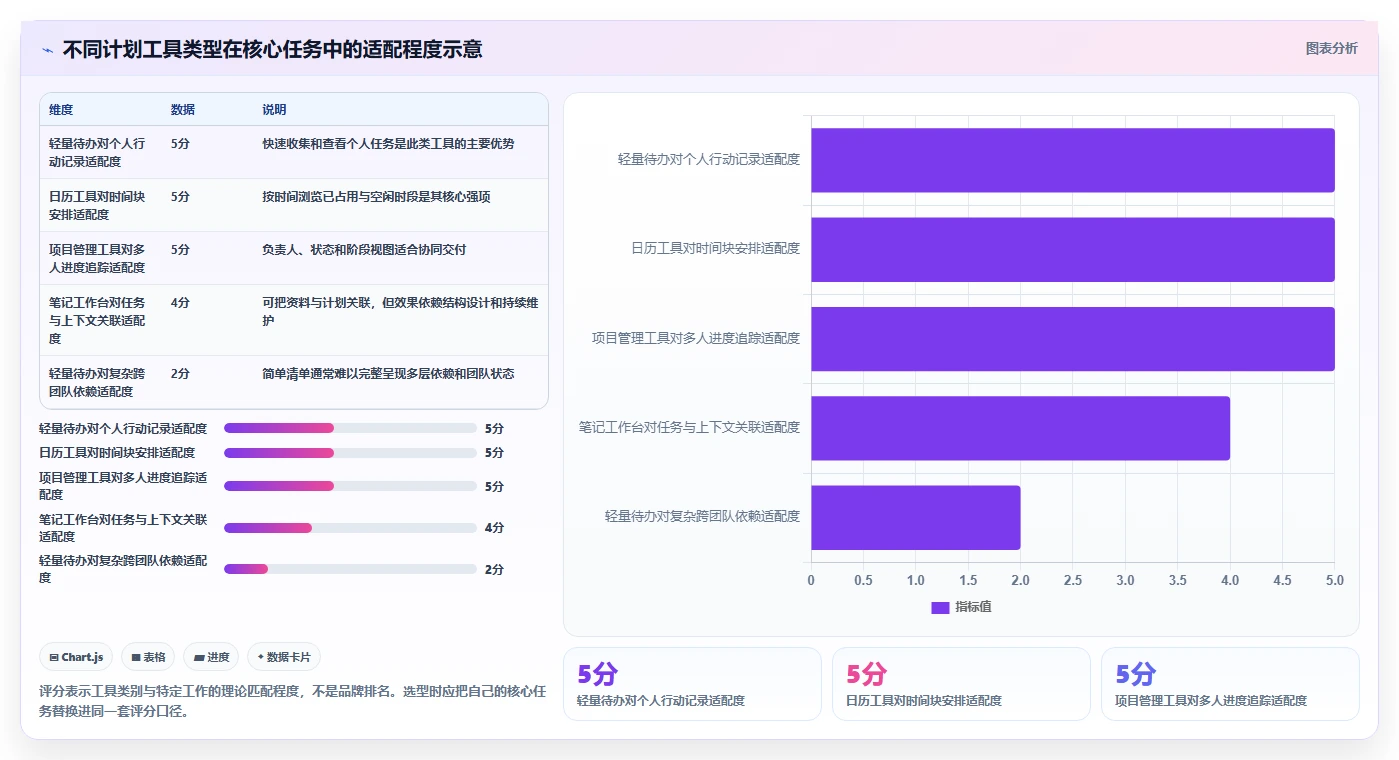Click the 维度 column header
Viewport: 1399px width, 760px height.
coord(61,110)
